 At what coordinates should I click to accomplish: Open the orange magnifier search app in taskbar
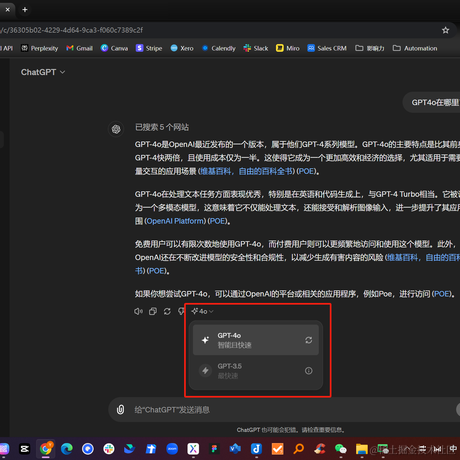299,449
